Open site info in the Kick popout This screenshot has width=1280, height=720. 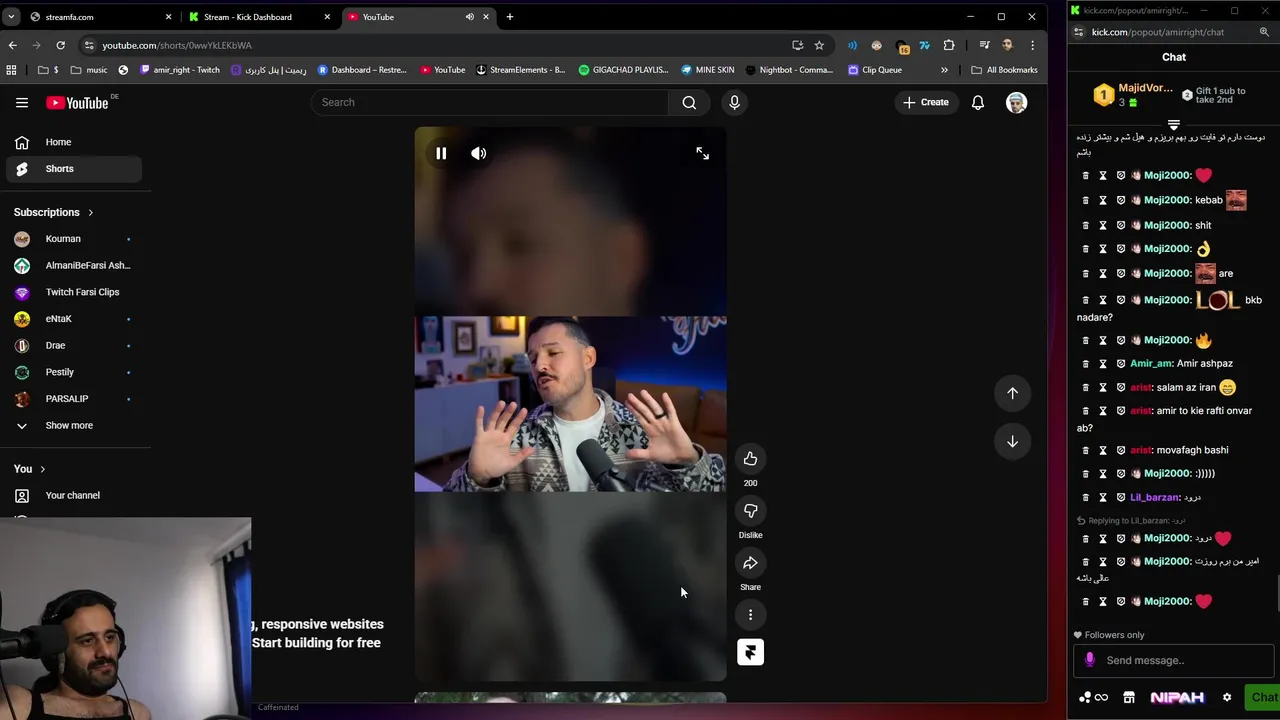click(x=1078, y=32)
